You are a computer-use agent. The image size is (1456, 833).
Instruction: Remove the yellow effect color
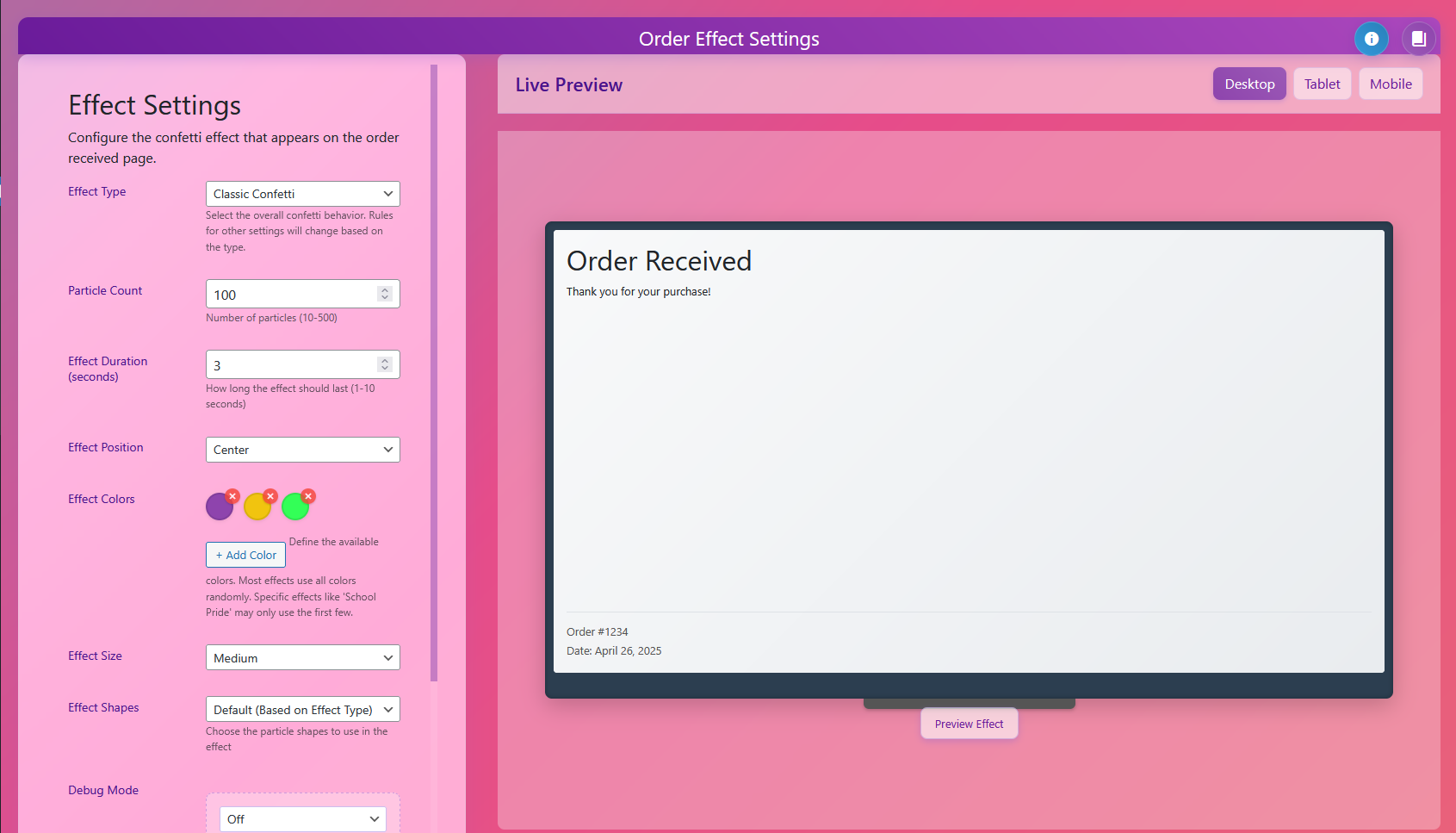[271, 495]
